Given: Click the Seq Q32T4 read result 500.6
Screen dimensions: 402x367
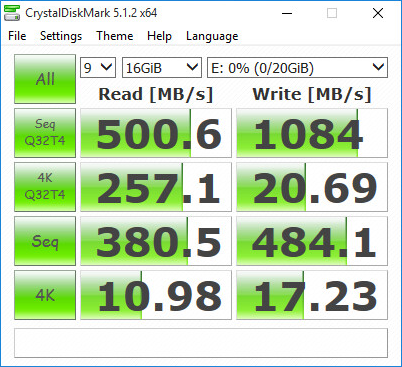Looking at the screenshot, I should point(156,133).
